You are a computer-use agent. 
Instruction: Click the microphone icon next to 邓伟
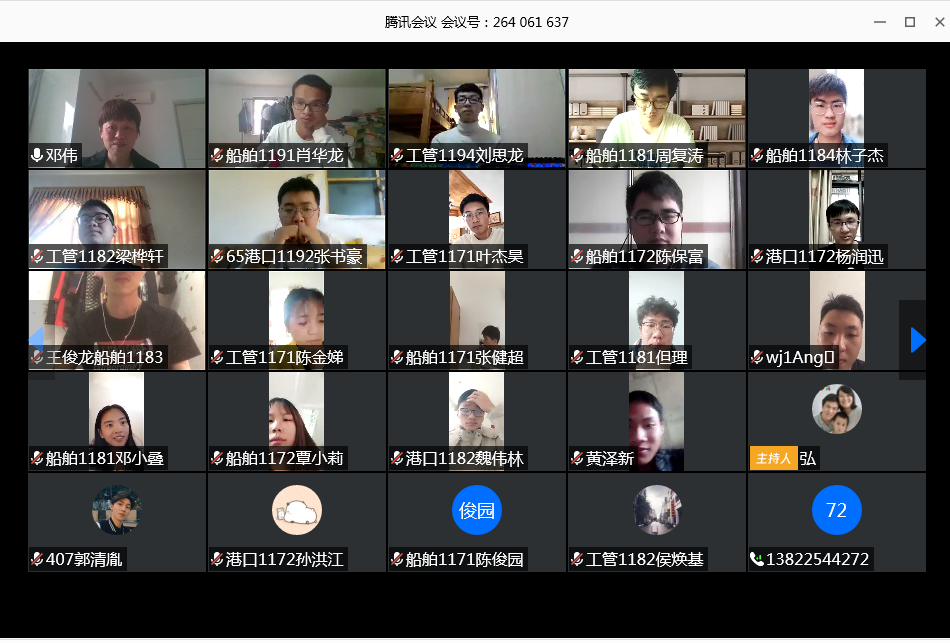pyautogui.click(x=37, y=156)
